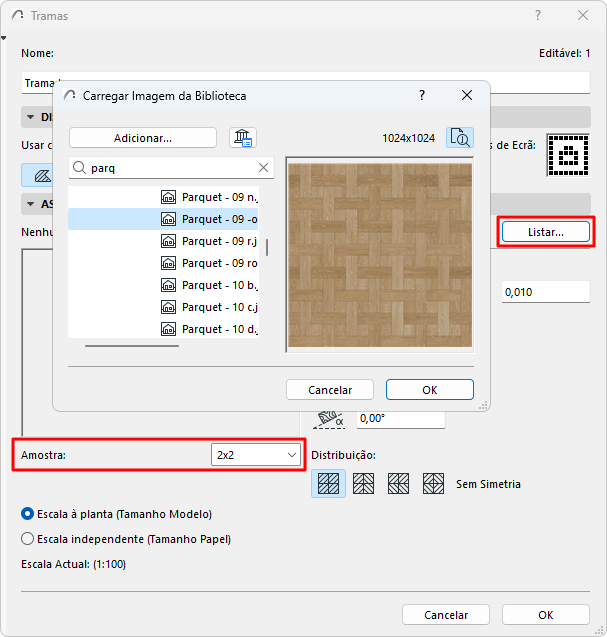Click Cancelar in Tramas window
607x637 pixels.
446,615
